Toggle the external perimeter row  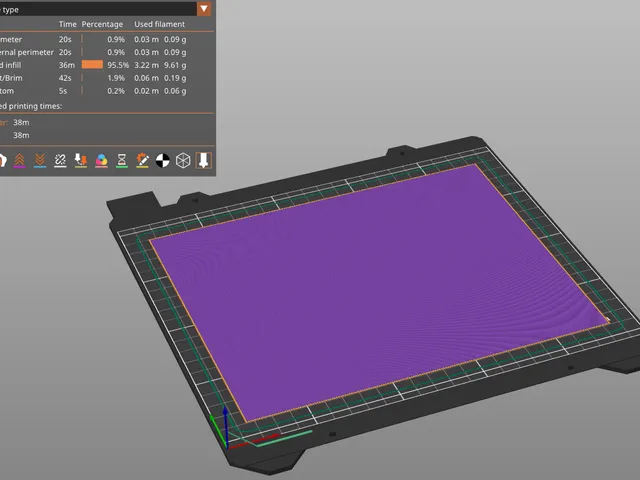click(x=107, y=52)
